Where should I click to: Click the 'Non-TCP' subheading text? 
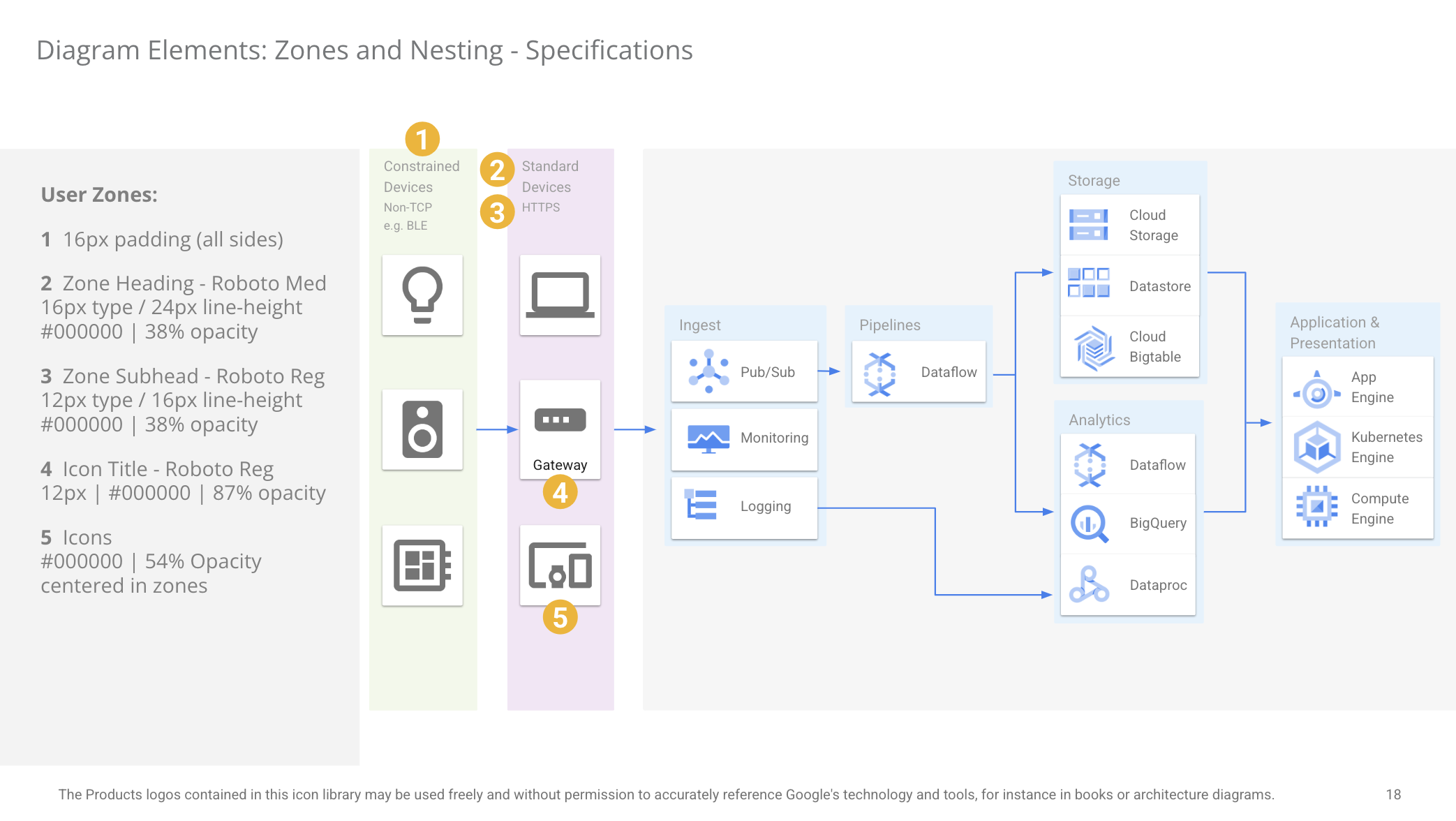point(408,207)
